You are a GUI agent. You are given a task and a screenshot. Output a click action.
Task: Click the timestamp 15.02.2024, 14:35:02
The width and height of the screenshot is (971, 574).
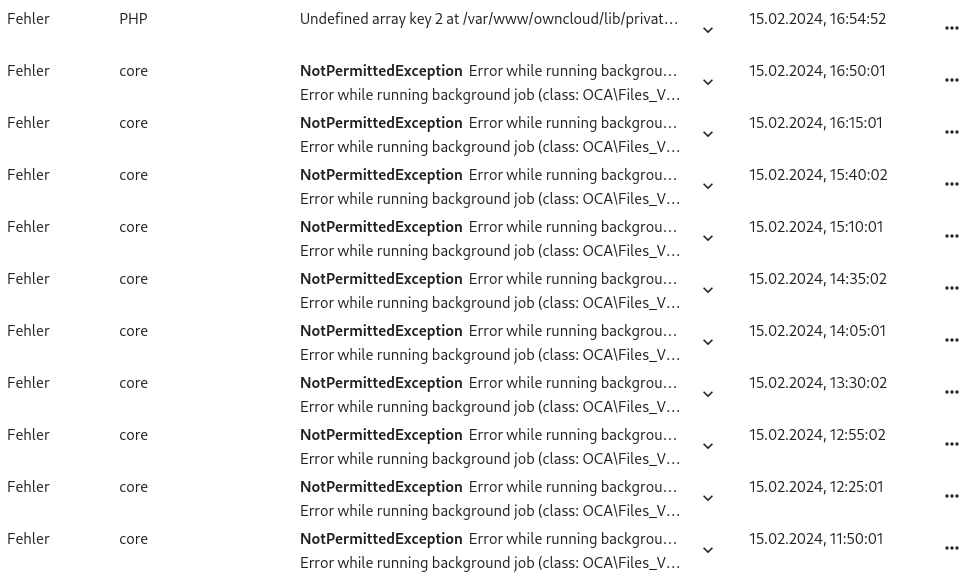817,279
